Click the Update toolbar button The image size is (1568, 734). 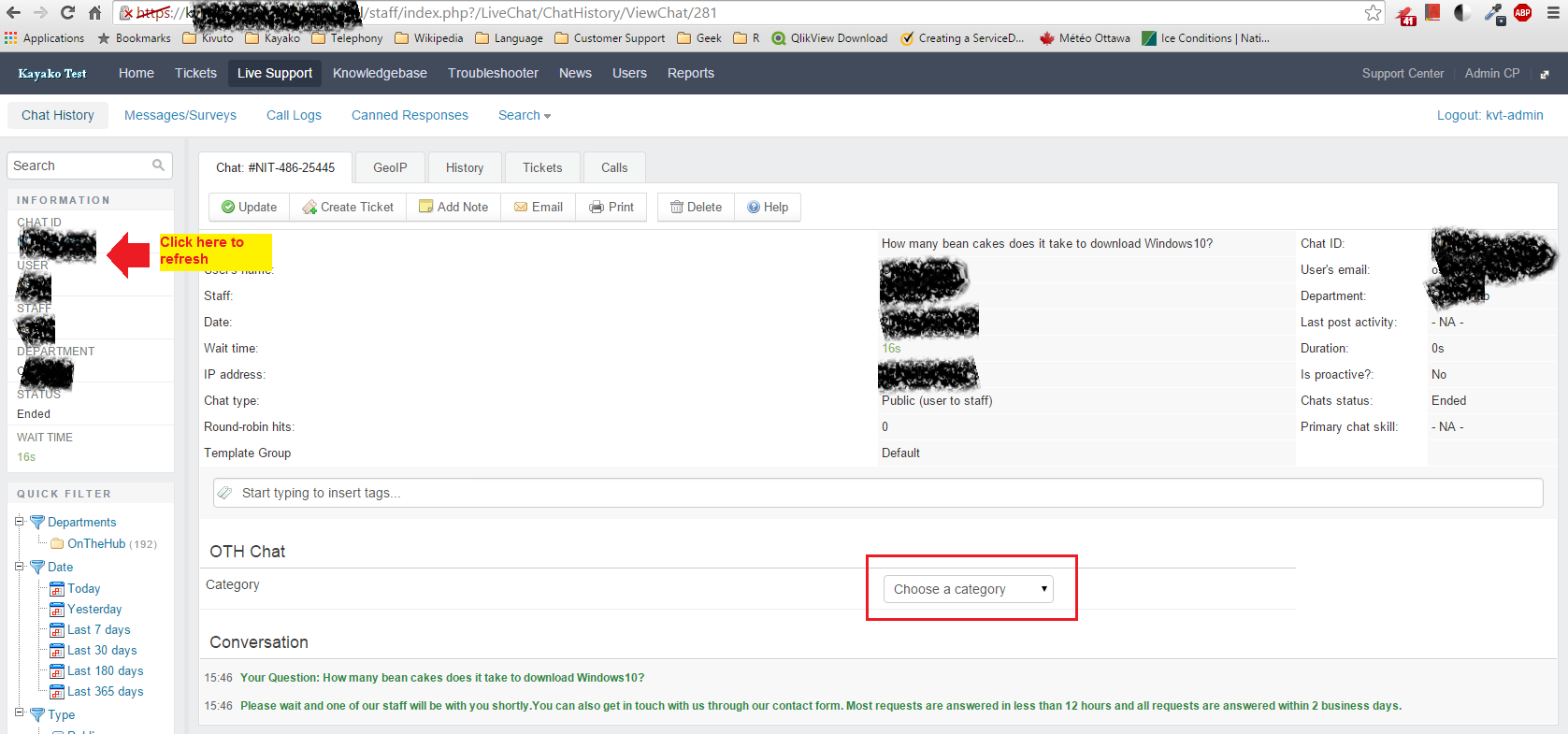[x=249, y=207]
